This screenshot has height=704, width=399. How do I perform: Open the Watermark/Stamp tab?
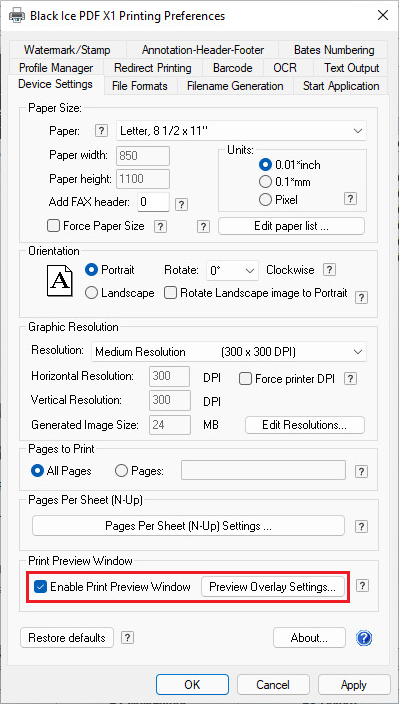[x=67, y=50]
